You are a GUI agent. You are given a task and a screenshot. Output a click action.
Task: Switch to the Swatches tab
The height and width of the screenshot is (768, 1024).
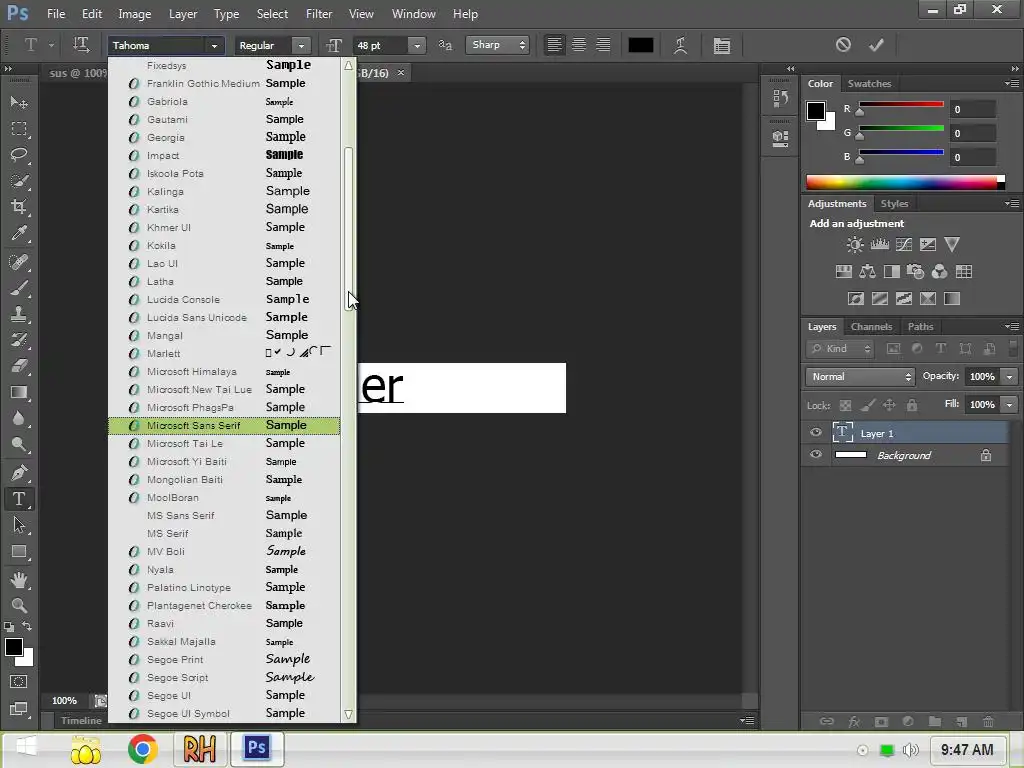869,84
